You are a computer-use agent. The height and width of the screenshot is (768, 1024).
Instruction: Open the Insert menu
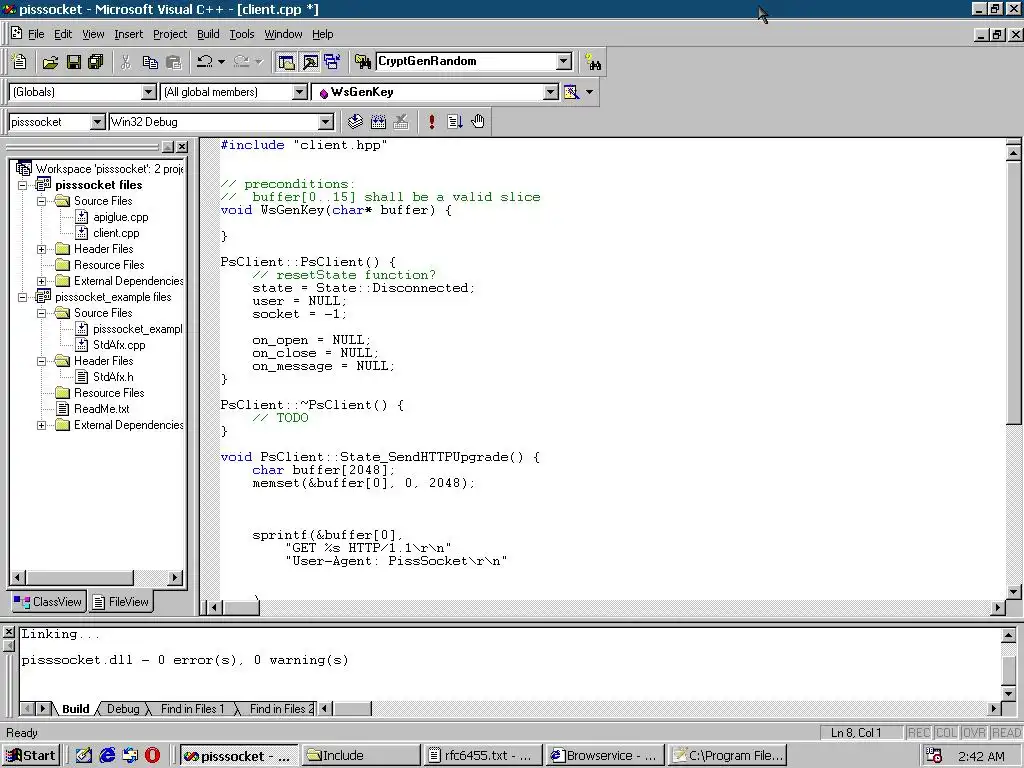tap(128, 34)
